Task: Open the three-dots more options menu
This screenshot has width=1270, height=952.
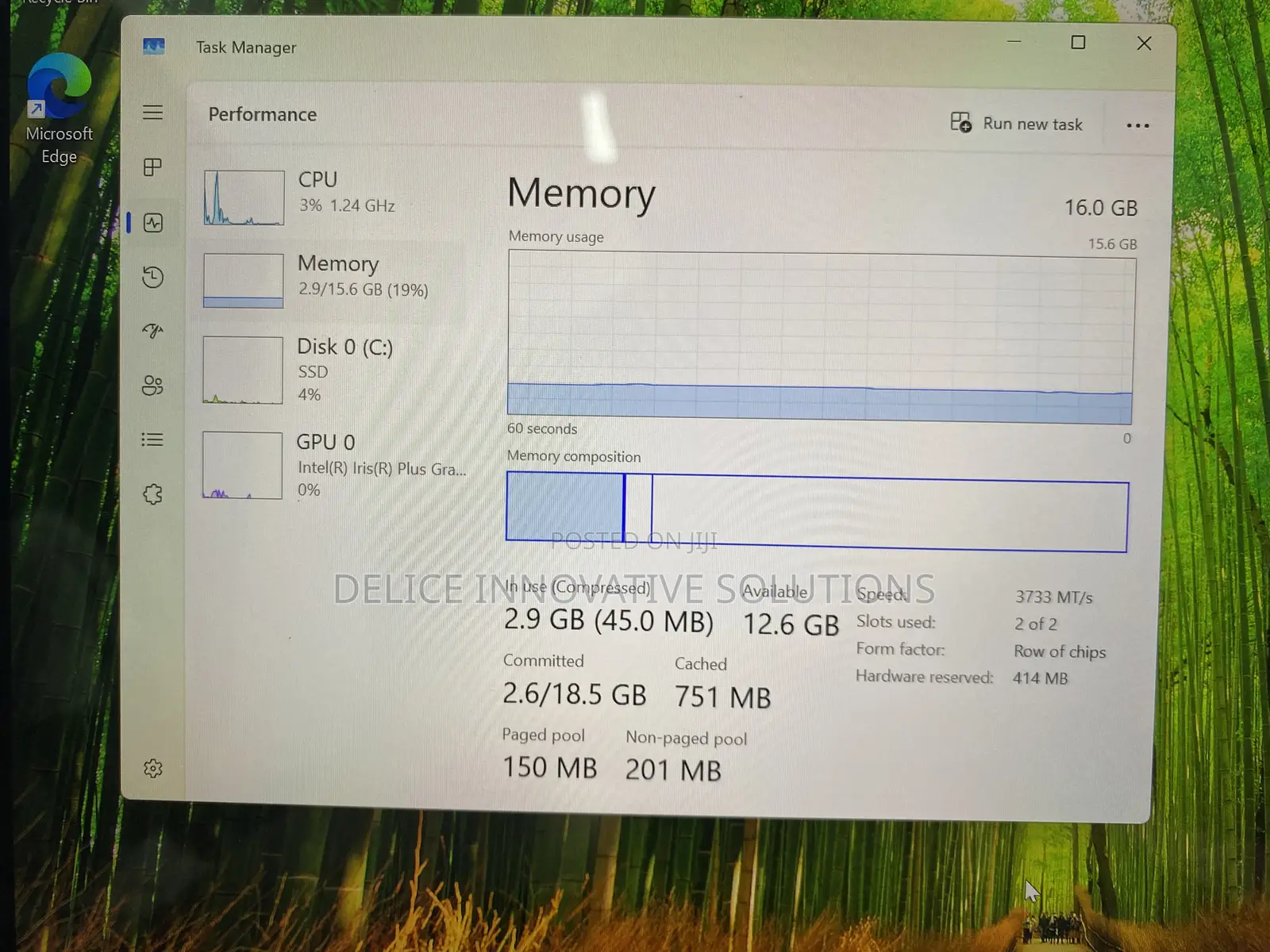Action: (x=1137, y=125)
